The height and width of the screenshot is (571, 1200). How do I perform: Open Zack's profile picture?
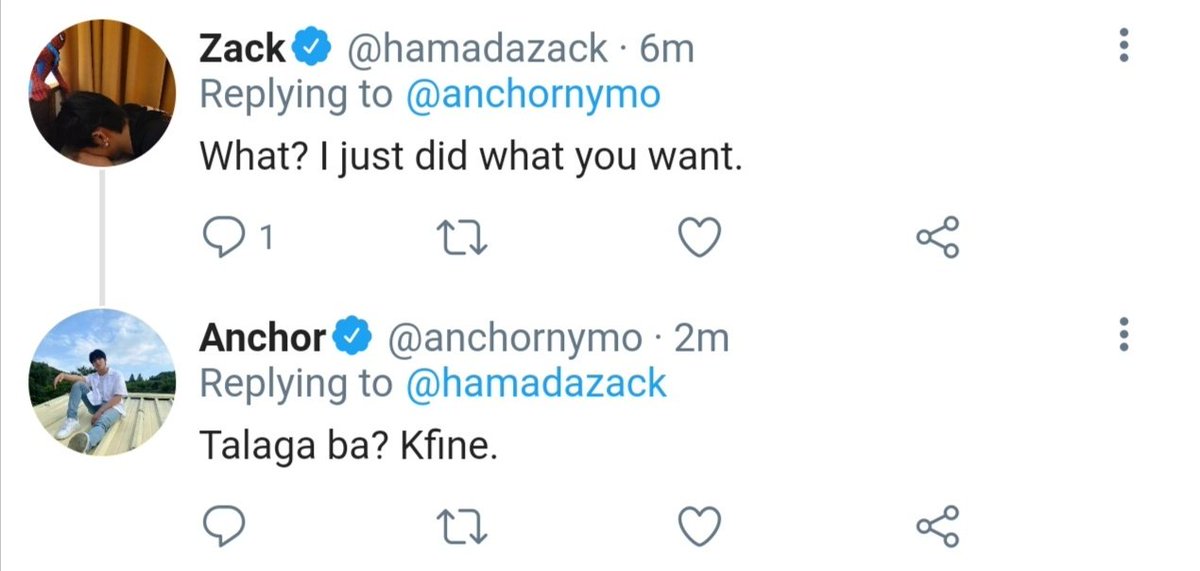click(102, 92)
